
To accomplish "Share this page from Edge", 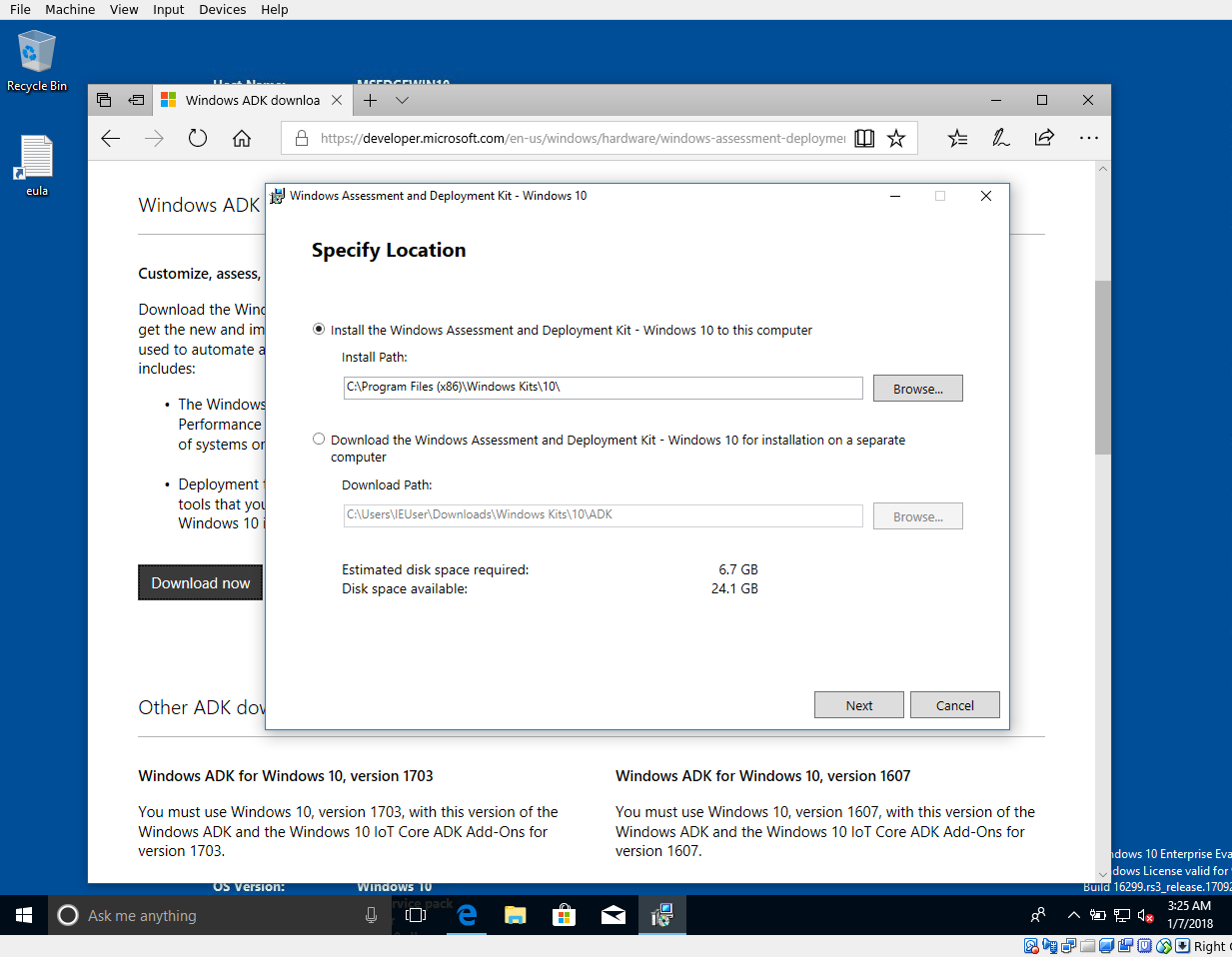I will tap(1044, 138).
